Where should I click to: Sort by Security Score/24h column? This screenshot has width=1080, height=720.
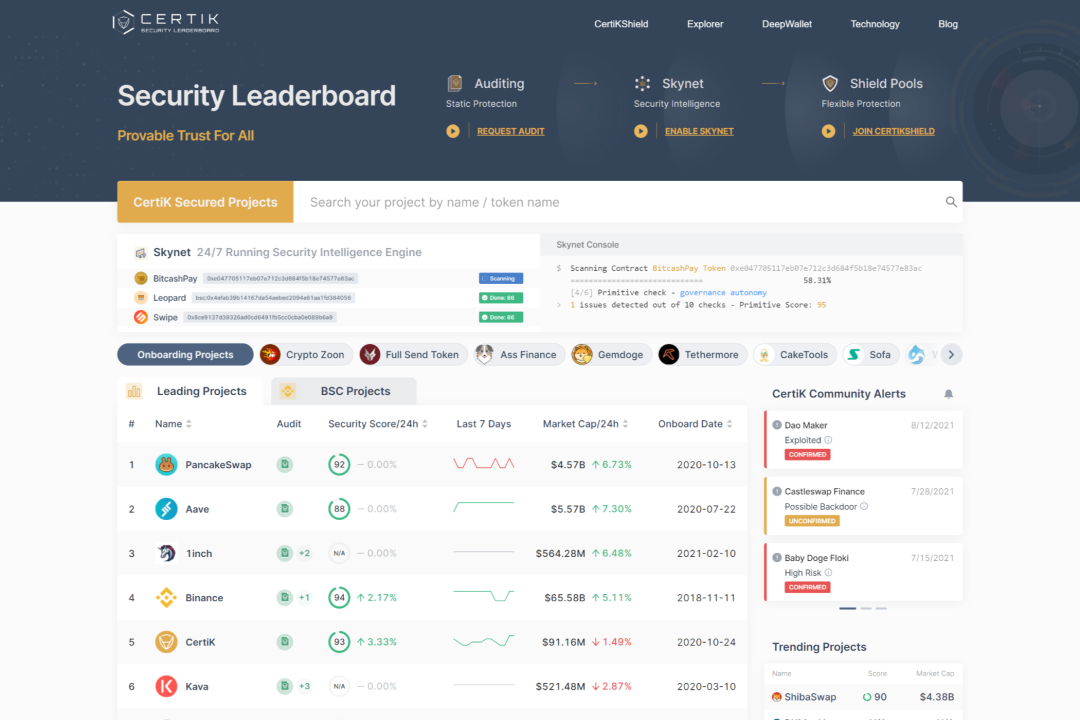[x=377, y=424]
